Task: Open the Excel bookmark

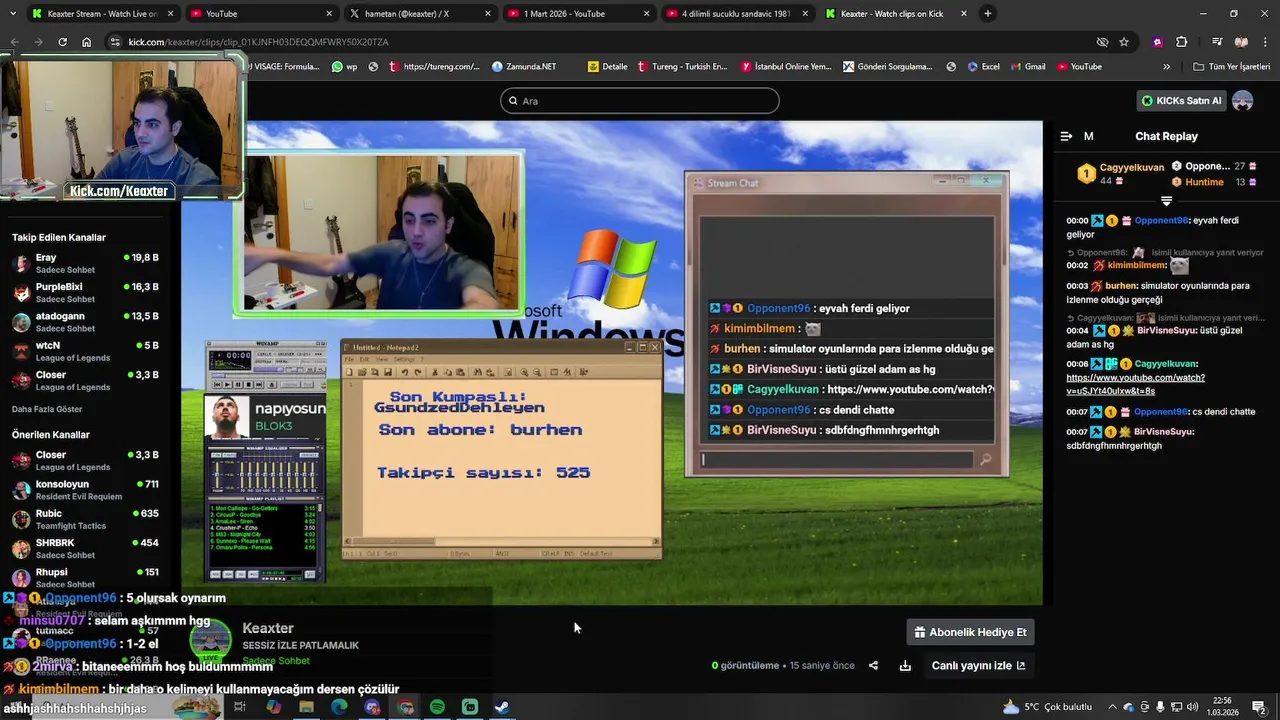Action: 983,66
